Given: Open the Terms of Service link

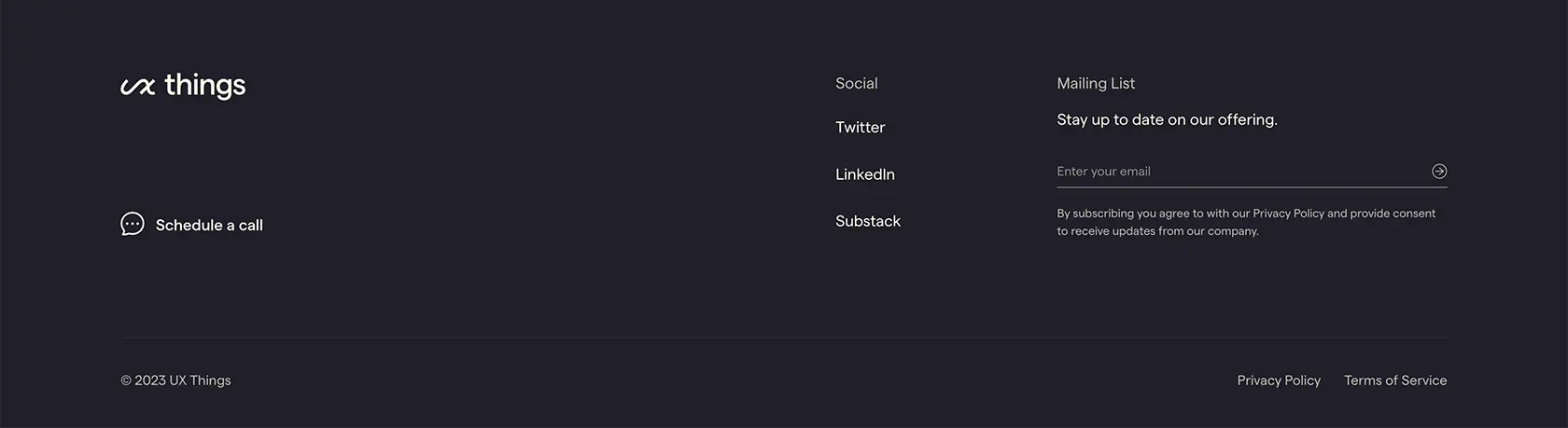Looking at the screenshot, I should pos(1395,380).
